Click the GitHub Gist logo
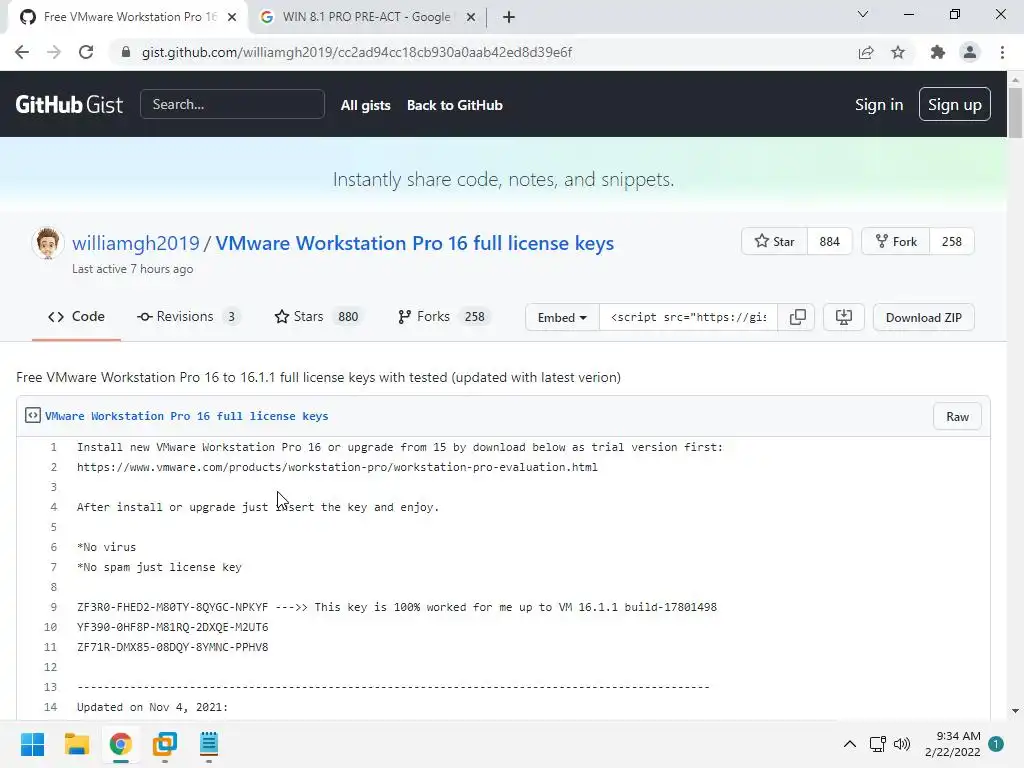Screen dimensions: 1024x768 click(x=69, y=104)
